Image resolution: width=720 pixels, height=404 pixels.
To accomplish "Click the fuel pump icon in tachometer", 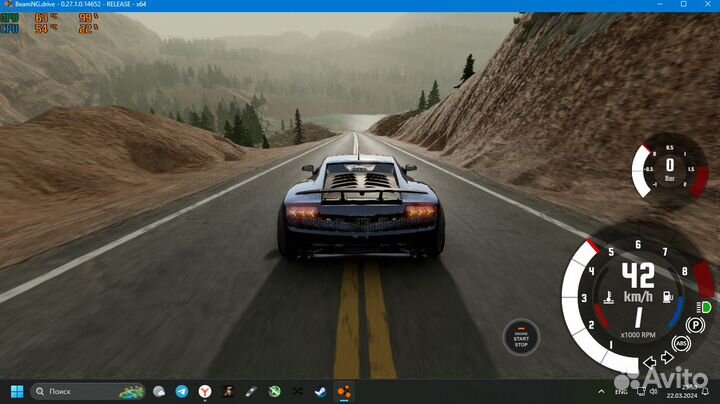I will pyautogui.click(x=668, y=297).
